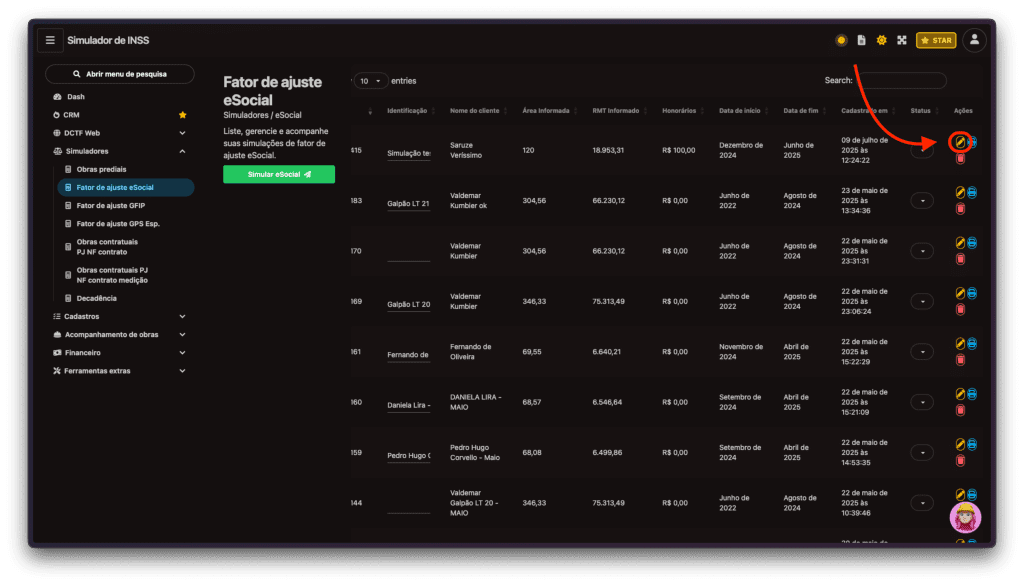Edit the Fernando de Oliveira simulation
This screenshot has height=585, width=1024.
click(960, 343)
